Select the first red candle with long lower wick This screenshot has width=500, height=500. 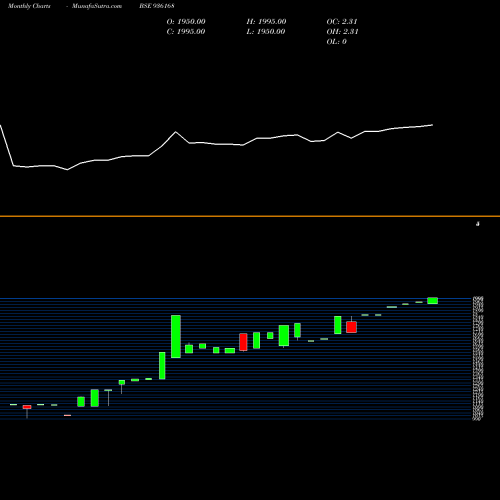tap(27, 408)
